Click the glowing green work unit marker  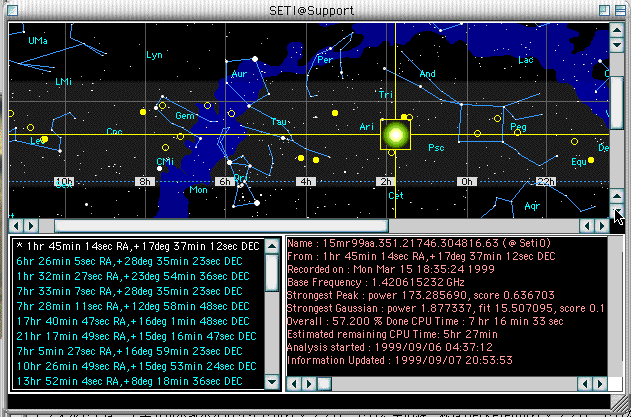point(395,135)
